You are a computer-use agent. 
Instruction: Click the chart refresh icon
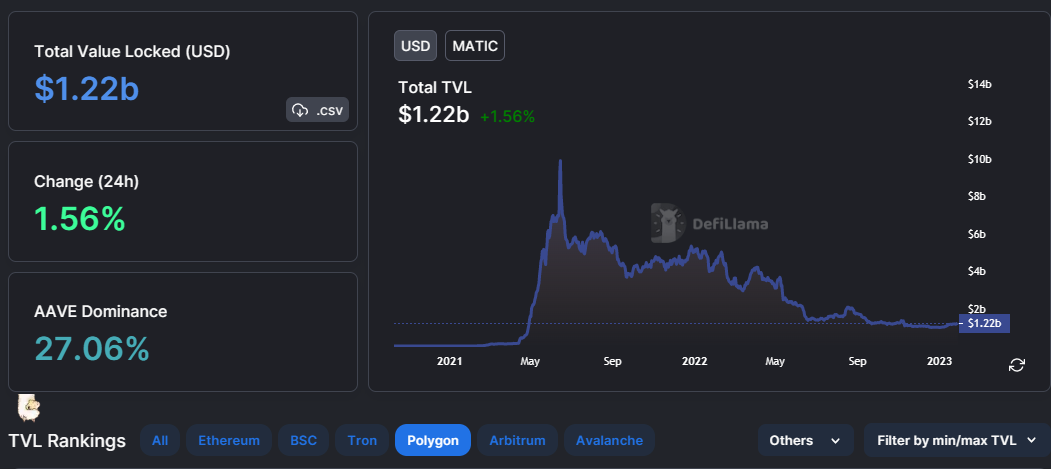pyautogui.click(x=1017, y=365)
